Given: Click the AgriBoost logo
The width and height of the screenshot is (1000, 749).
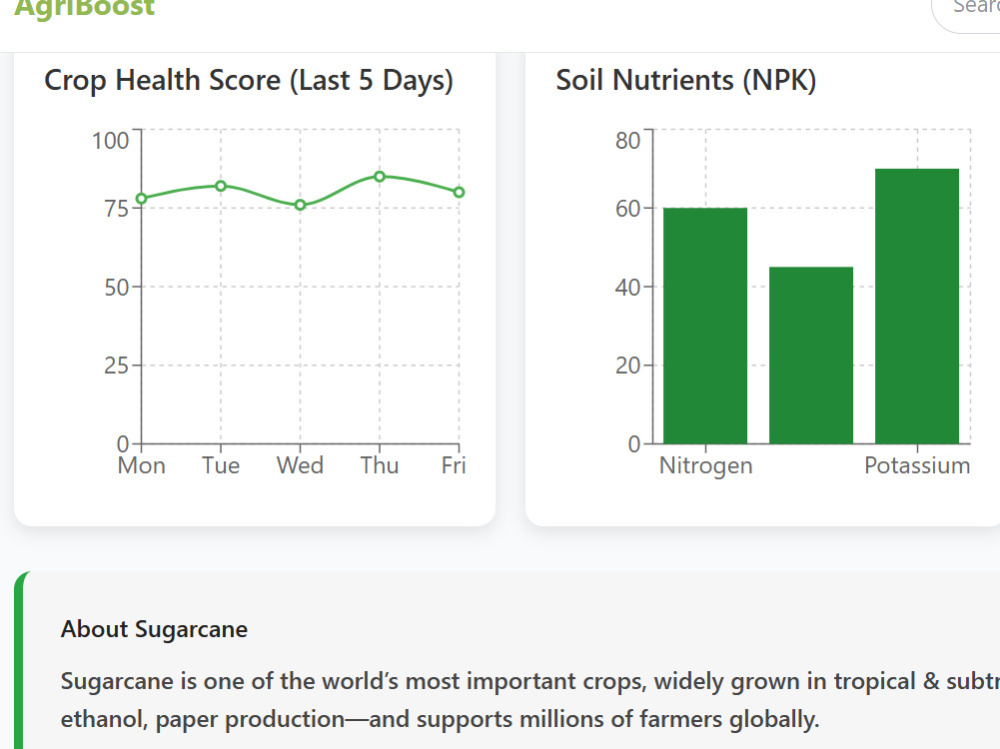Looking at the screenshot, I should (x=84, y=9).
